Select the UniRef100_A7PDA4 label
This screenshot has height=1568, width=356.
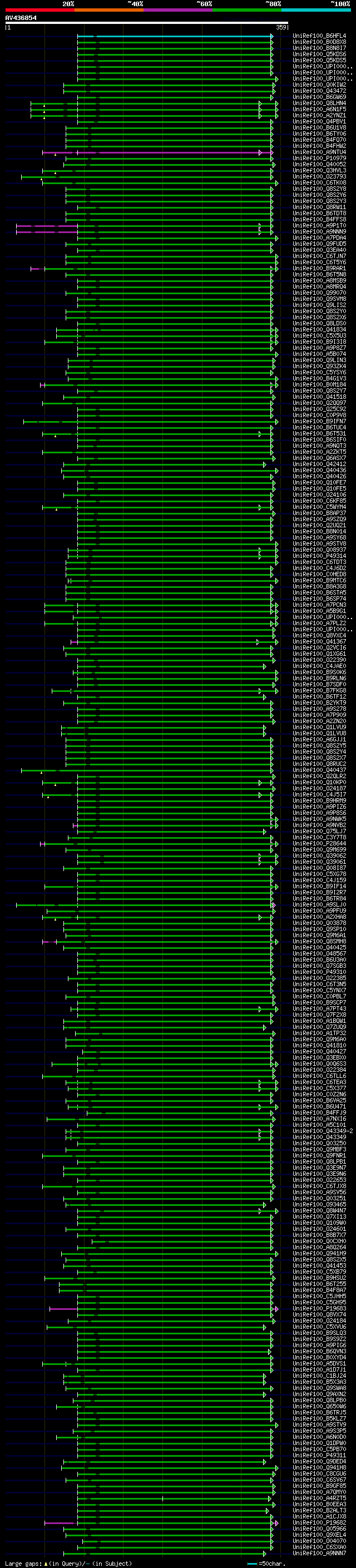pyautogui.click(x=319, y=238)
